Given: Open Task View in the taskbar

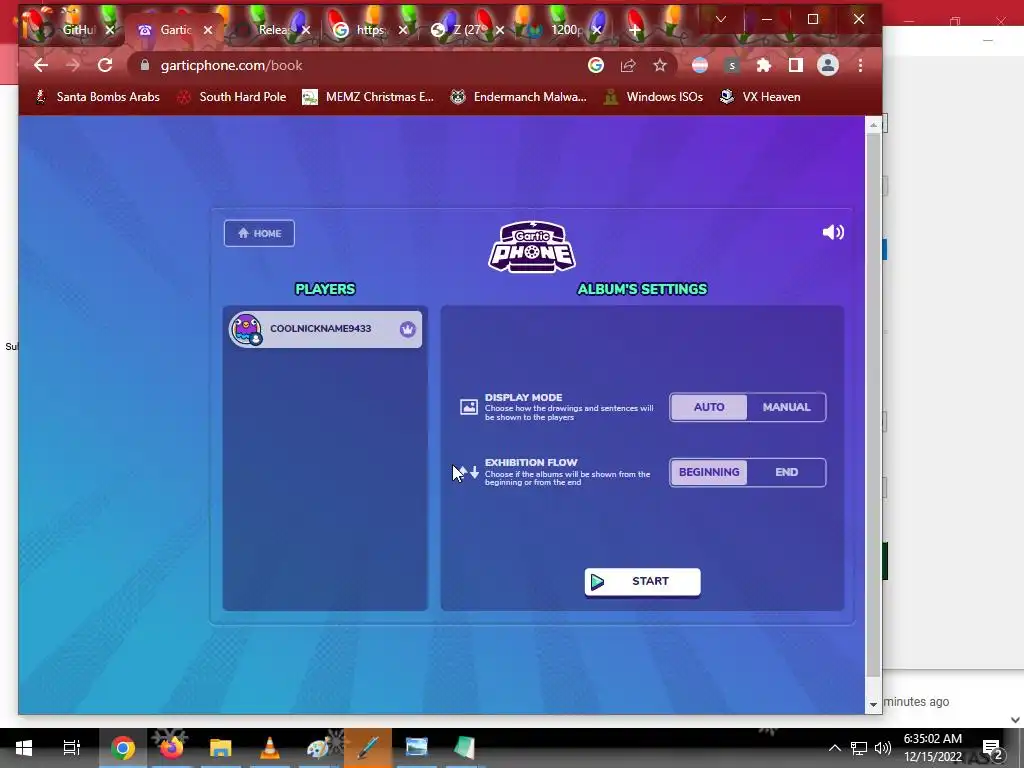Looking at the screenshot, I should pos(72,748).
